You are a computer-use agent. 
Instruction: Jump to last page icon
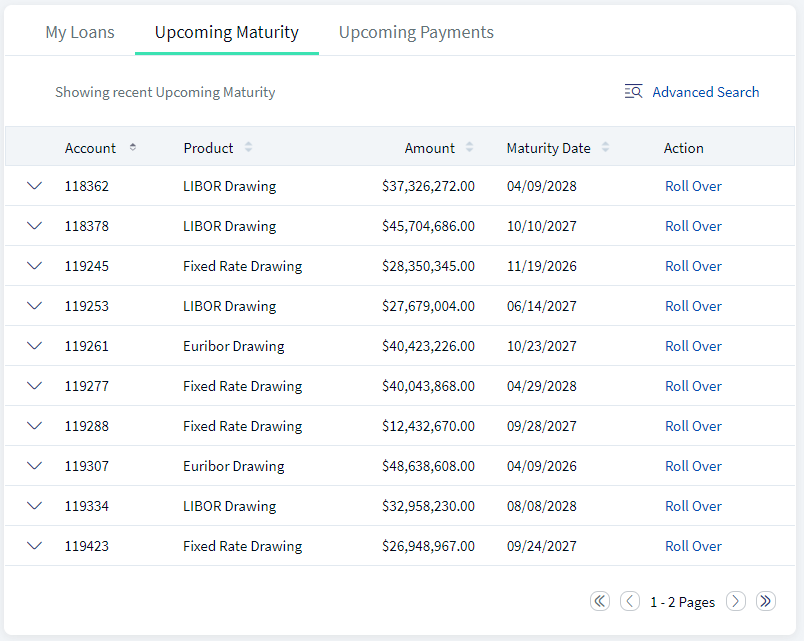(x=766, y=601)
